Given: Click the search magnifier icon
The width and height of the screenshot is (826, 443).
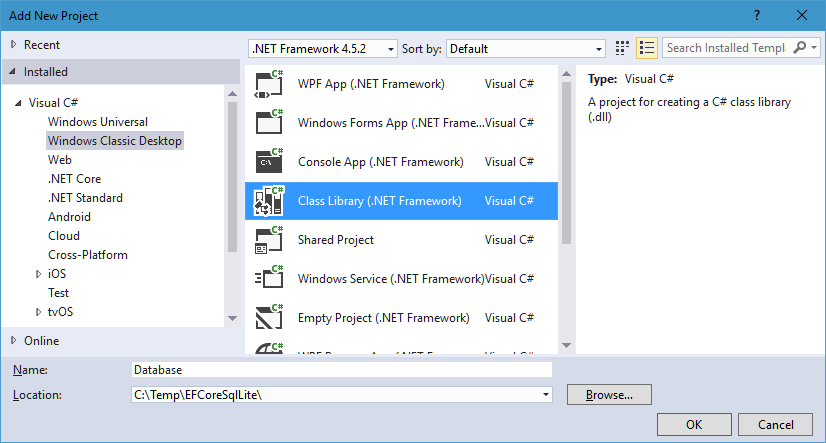Looking at the screenshot, I should click(x=800, y=47).
